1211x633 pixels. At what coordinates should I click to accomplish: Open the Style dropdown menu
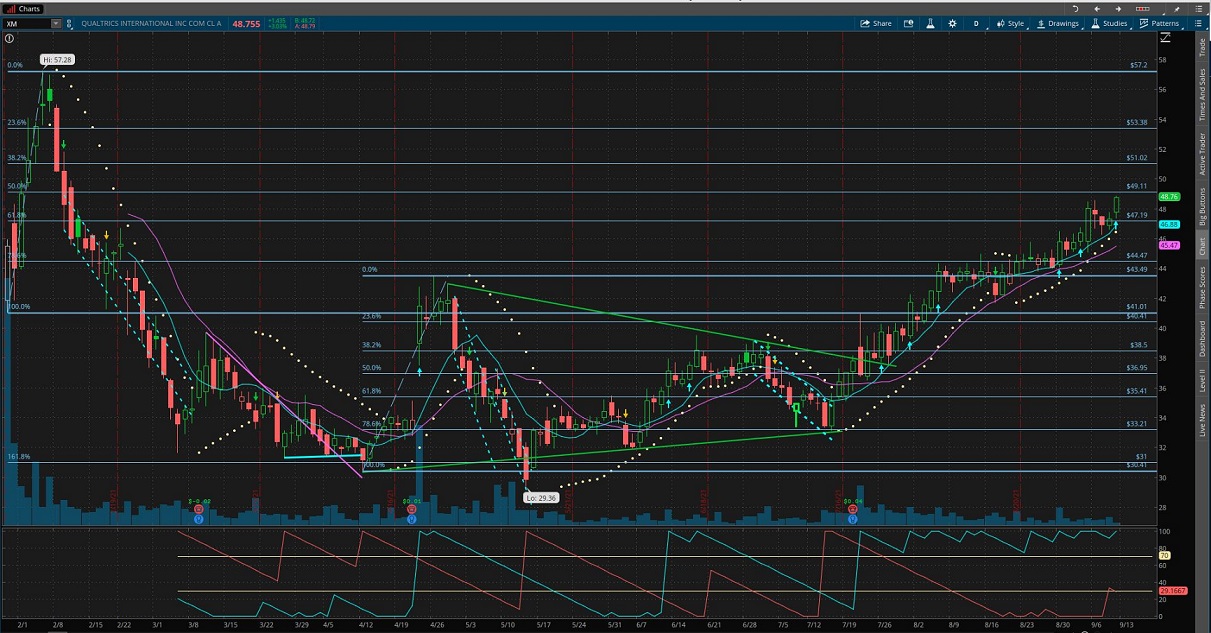pos(1010,23)
